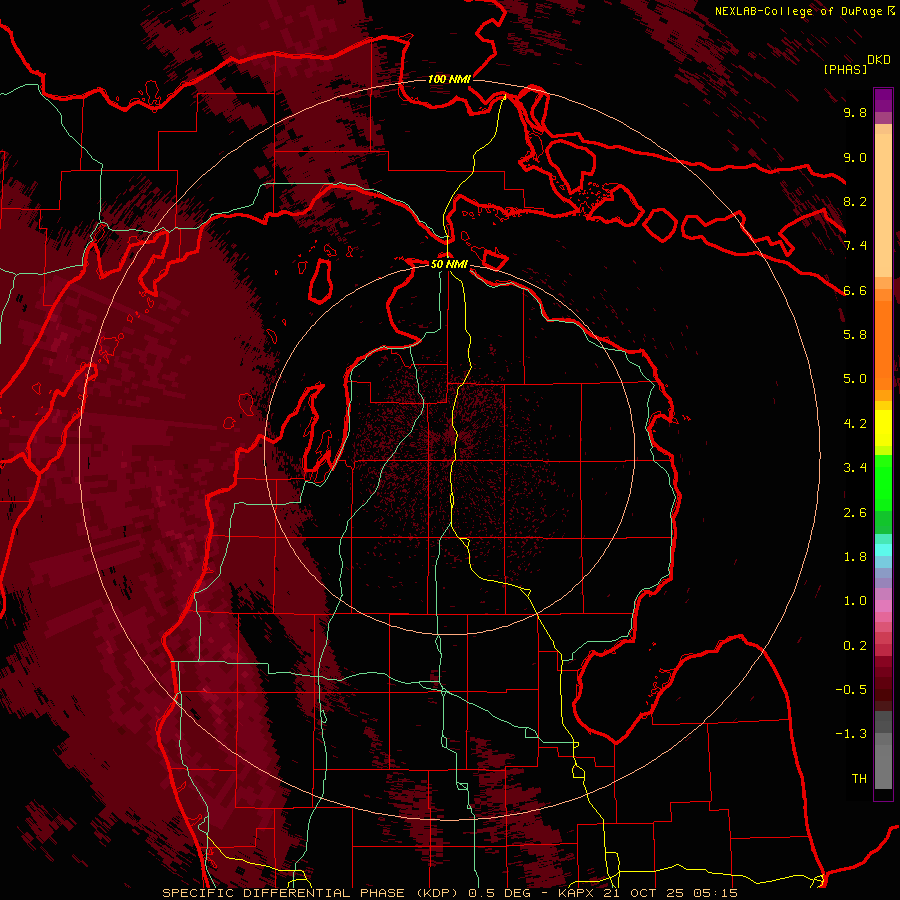Click the 100 NMI range ring label
This screenshot has height=900, width=900.
pos(449,79)
